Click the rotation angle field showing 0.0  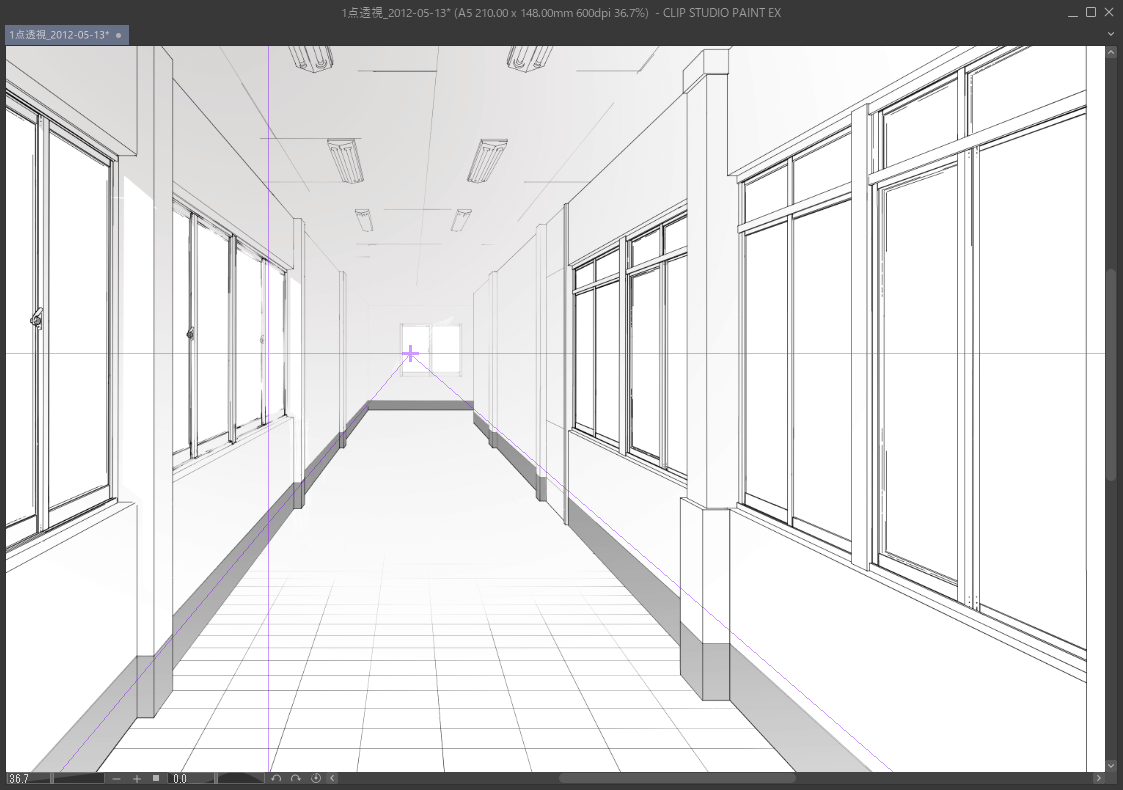190,778
